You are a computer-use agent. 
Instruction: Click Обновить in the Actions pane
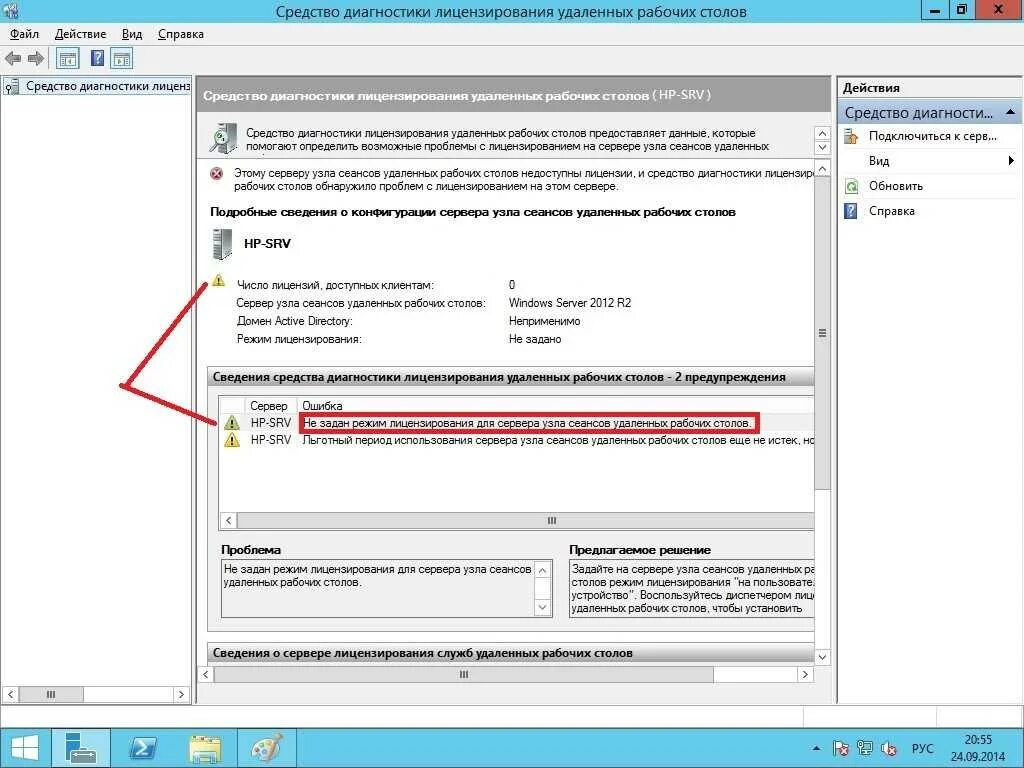point(895,186)
